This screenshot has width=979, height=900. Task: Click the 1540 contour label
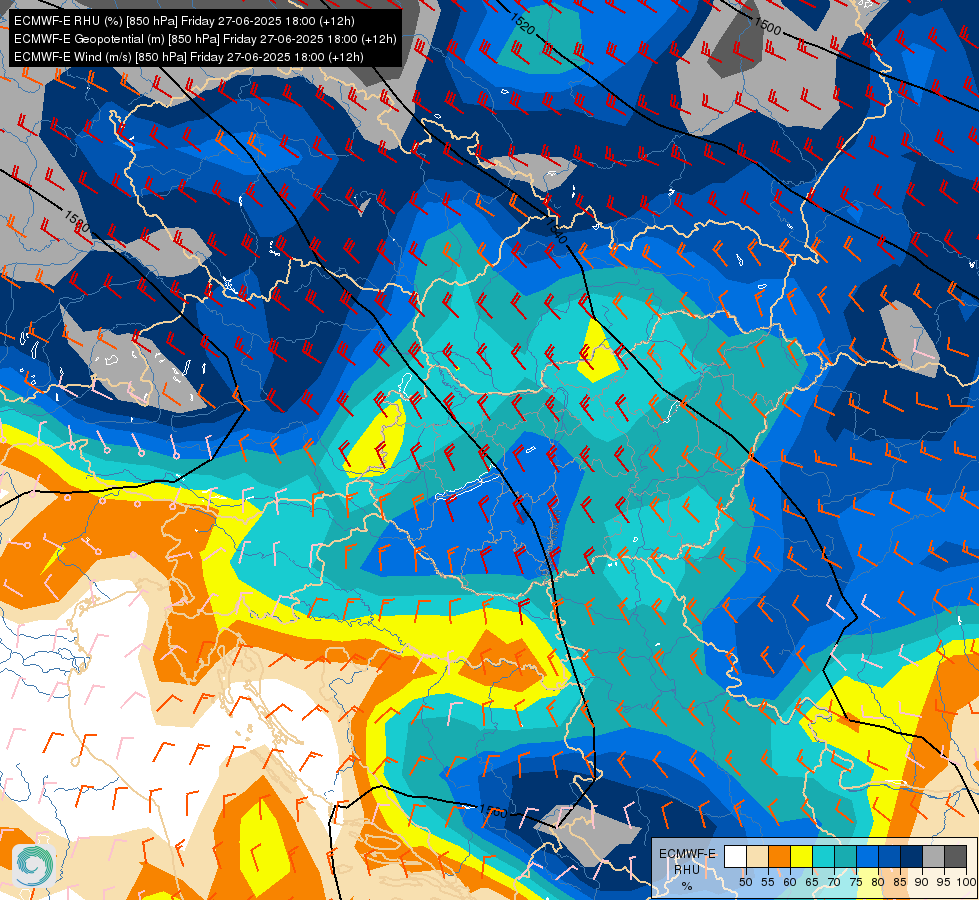tap(556, 232)
